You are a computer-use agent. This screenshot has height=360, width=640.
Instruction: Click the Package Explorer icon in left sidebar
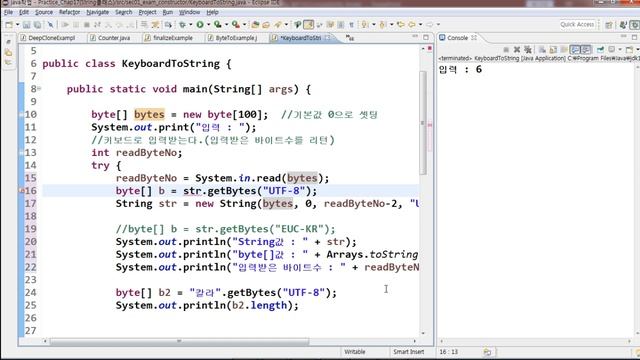pos(9,53)
